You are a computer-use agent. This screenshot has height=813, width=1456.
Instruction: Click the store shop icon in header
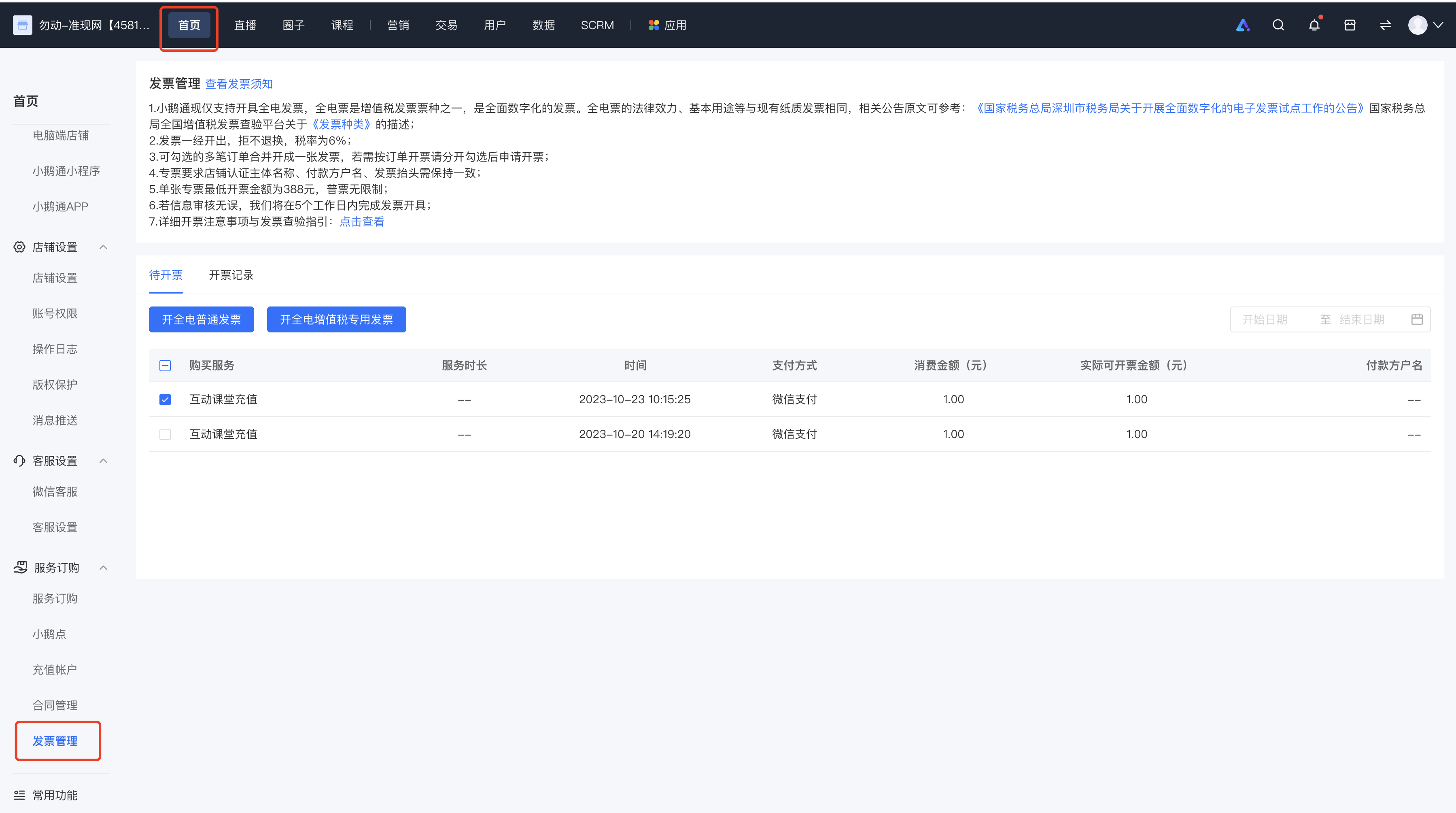click(1350, 25)
